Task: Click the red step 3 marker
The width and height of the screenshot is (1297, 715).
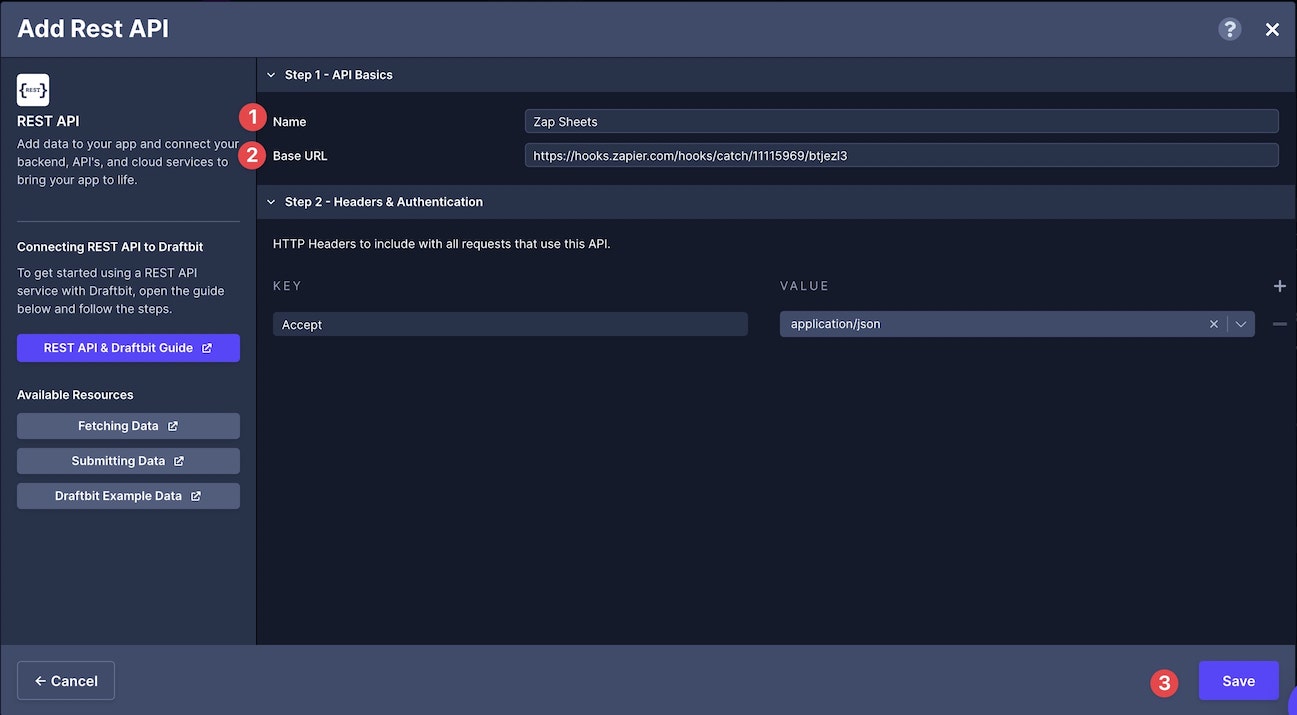Action: 1163,684
